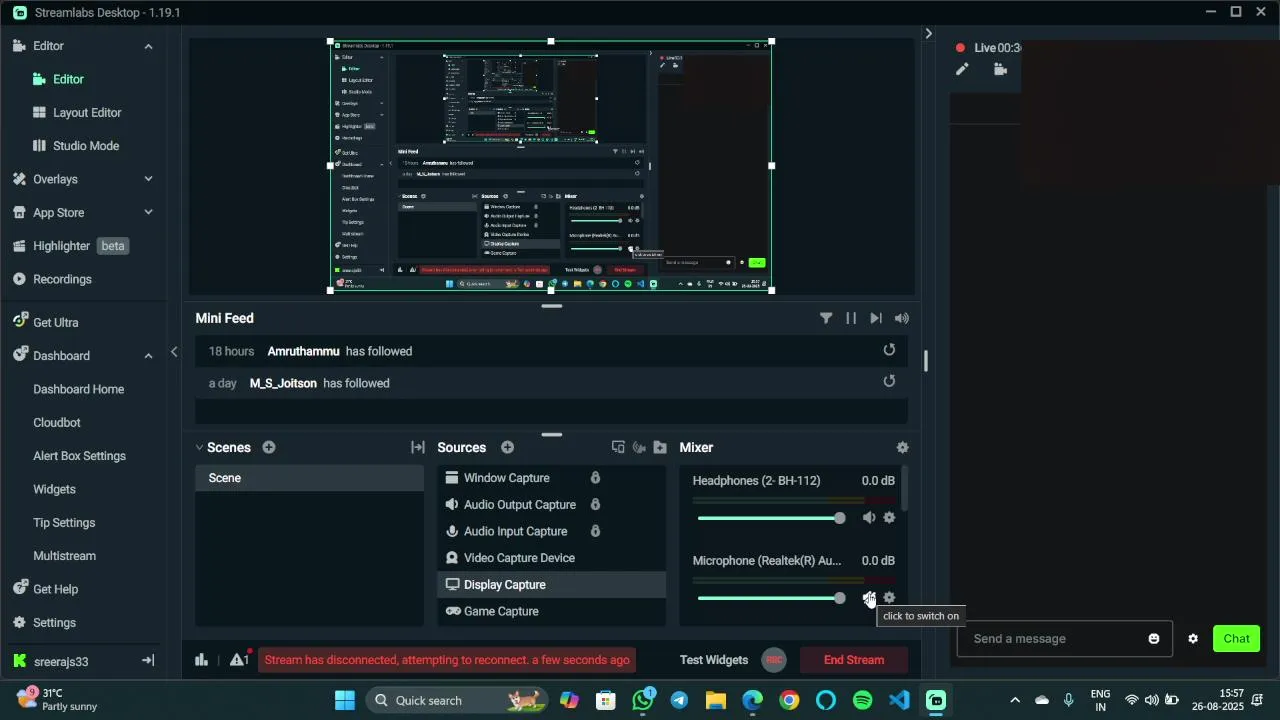Image resolution: width=1280 pixels, height=720 pixels.
Task: Replay Amruthammu follow alert
Action: click(x=889, y=350)
